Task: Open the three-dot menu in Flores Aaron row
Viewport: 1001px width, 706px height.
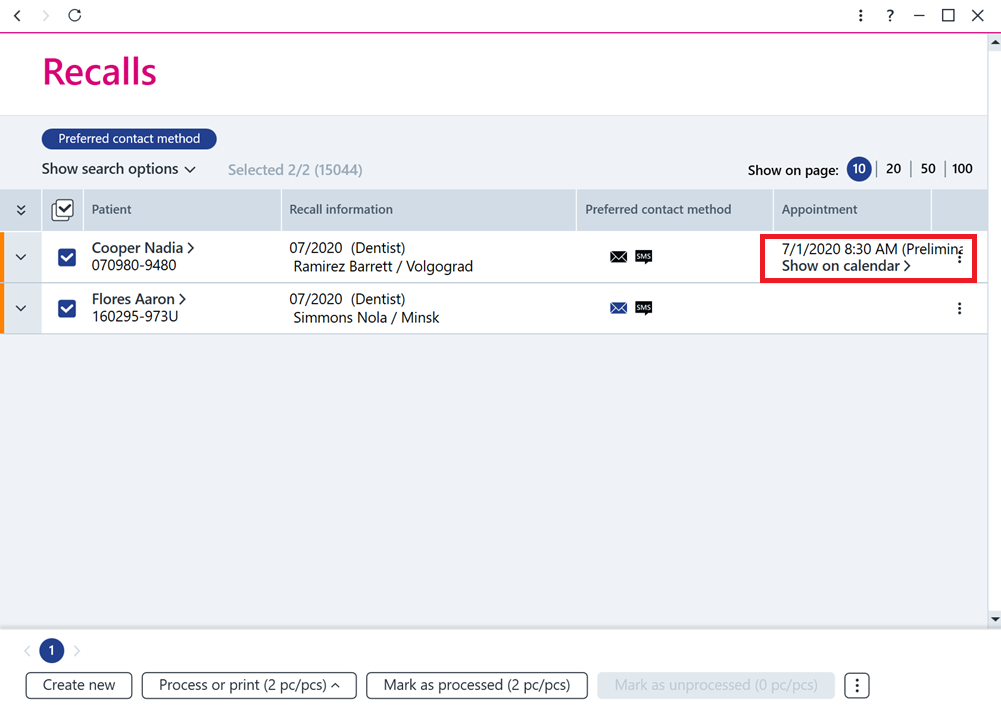Action: tap(959, 309)
